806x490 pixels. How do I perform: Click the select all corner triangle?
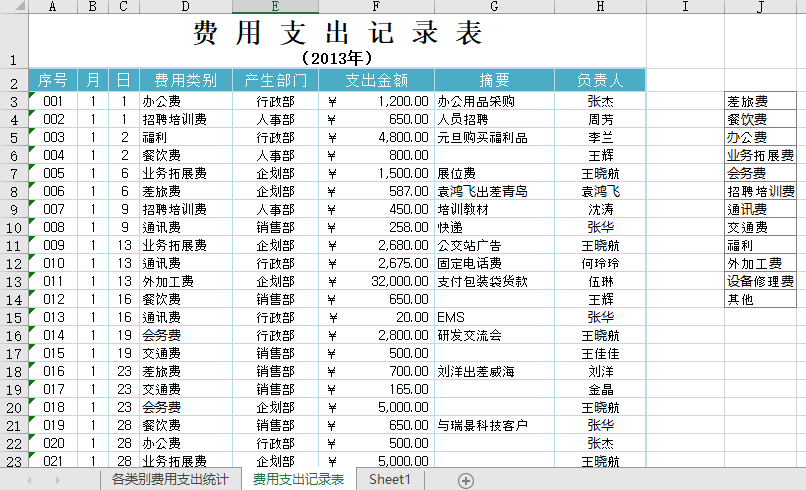point(14,7)
